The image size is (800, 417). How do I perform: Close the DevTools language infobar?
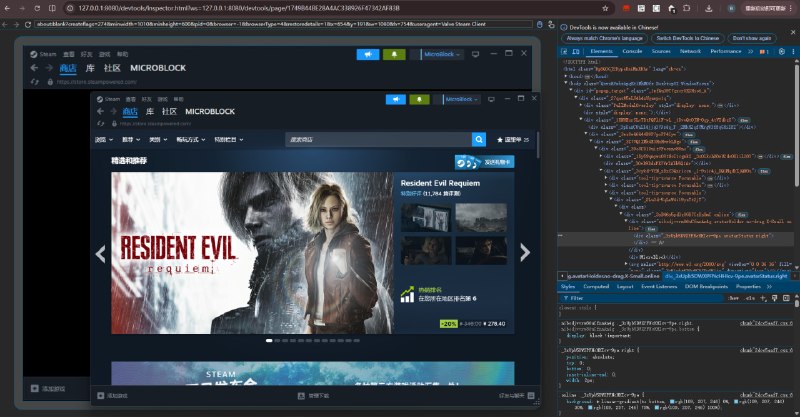tap(793, 32)
